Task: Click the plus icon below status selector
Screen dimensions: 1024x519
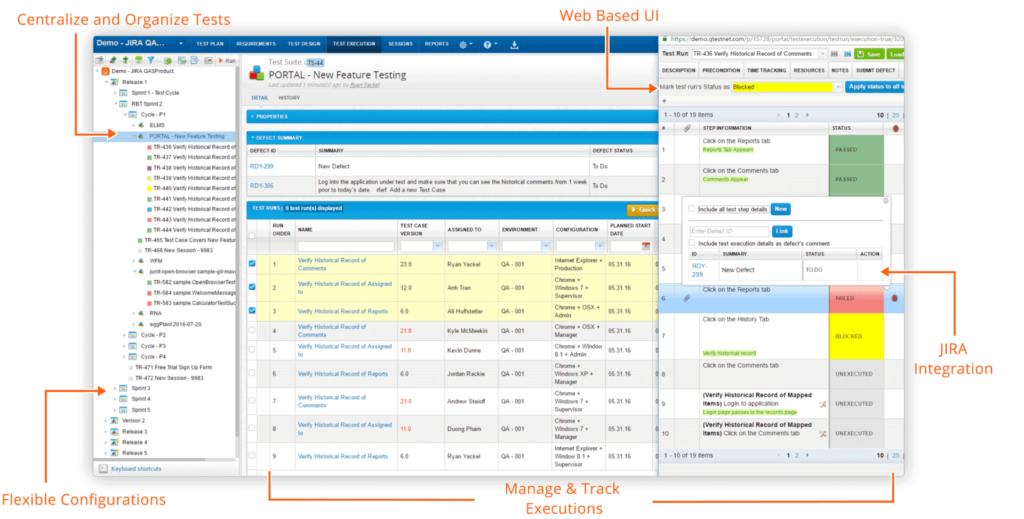Action: (x=664, y=101)
